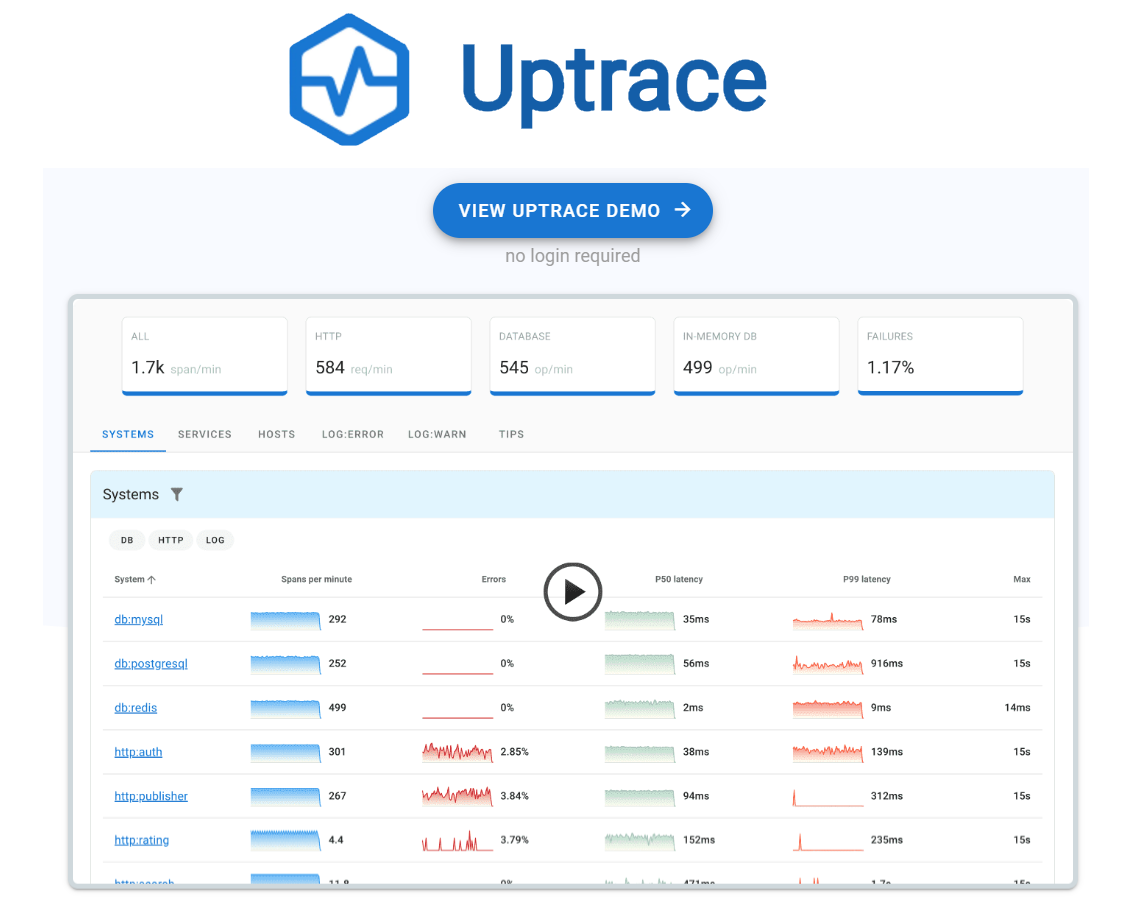Toggle the HTTP filter chip
Image resolution: width=1128 pixels, height=913 pixels.
pos(170,540)
